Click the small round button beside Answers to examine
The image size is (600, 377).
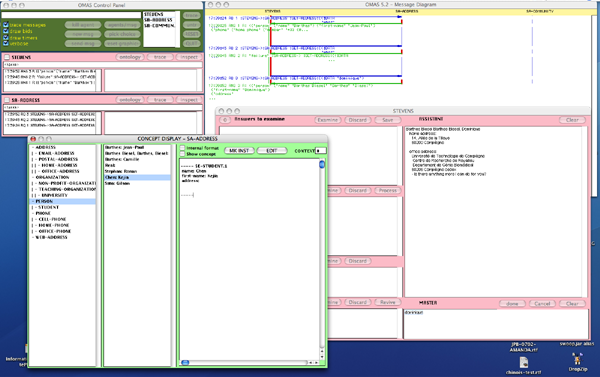tap(225, 120)
